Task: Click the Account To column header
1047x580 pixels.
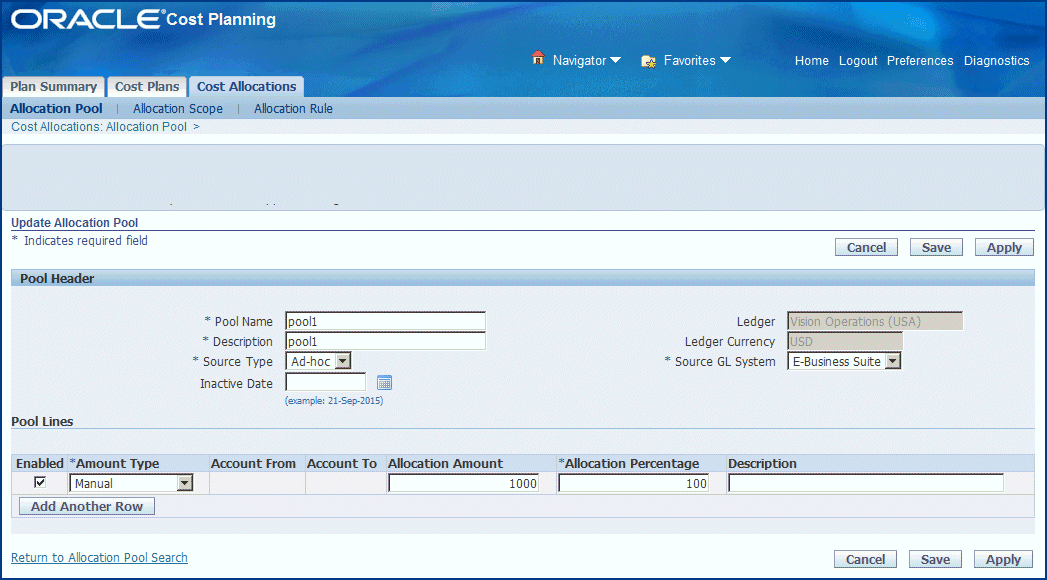Action: tap(341, 463)
